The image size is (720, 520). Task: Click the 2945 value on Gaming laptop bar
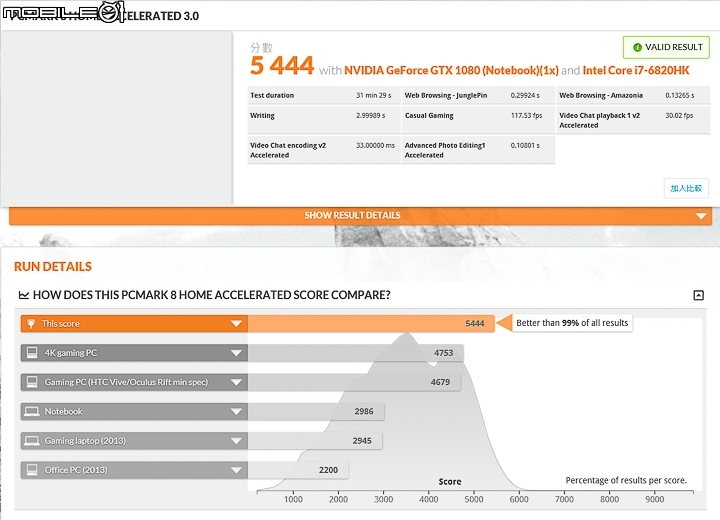362,441
